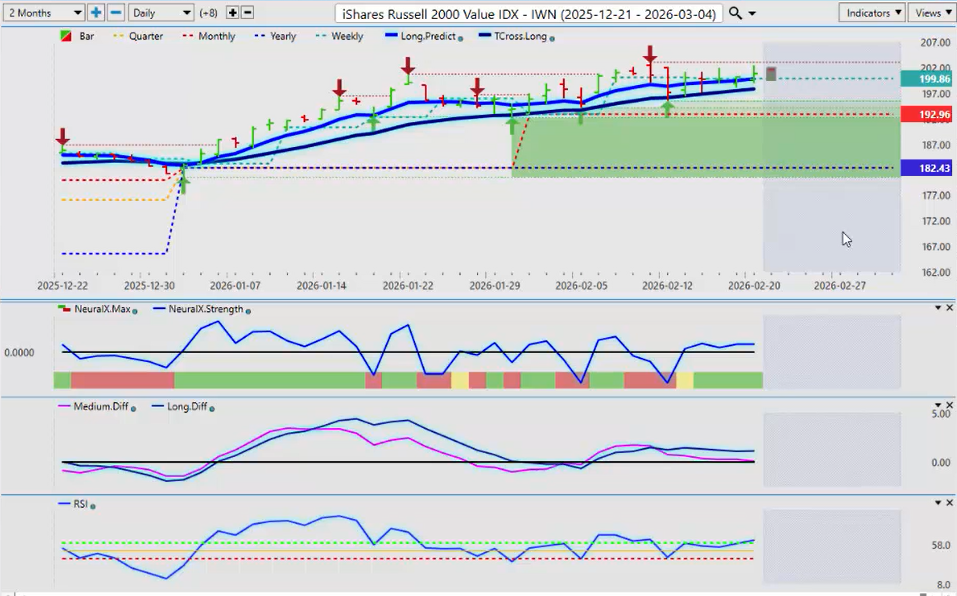Click the black plus forecast increment button

click(232, 13)
